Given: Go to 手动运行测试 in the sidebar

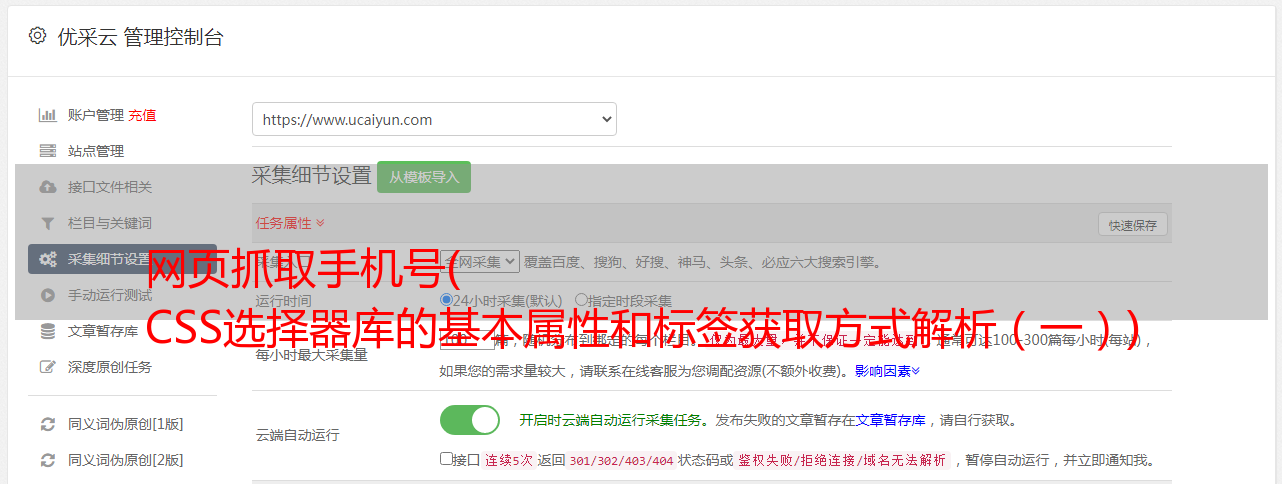Looking at the screenshot, I should pos(110,295).
